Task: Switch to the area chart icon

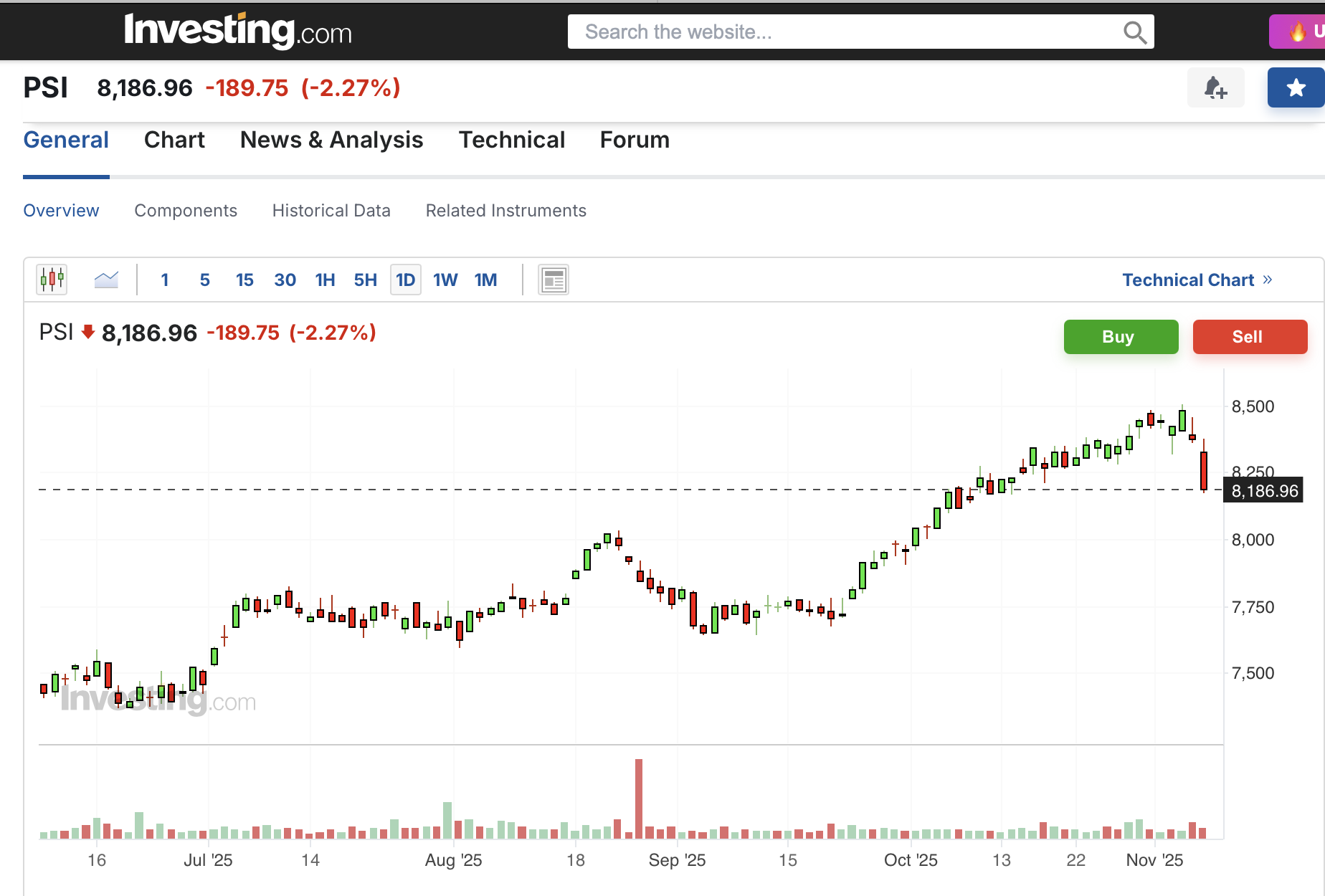Action: 106,280
